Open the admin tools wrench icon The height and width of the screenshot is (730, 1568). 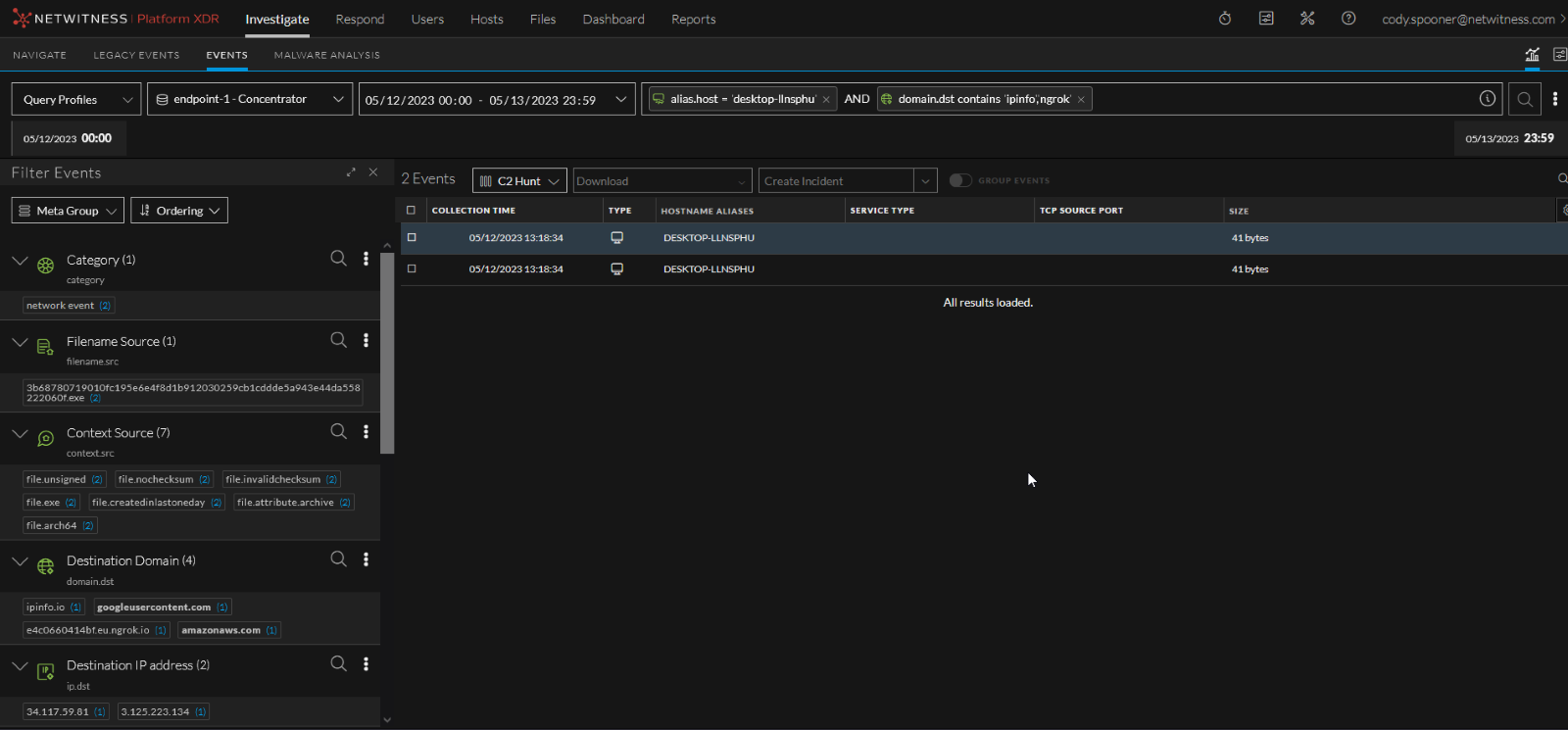point(1307,19)
